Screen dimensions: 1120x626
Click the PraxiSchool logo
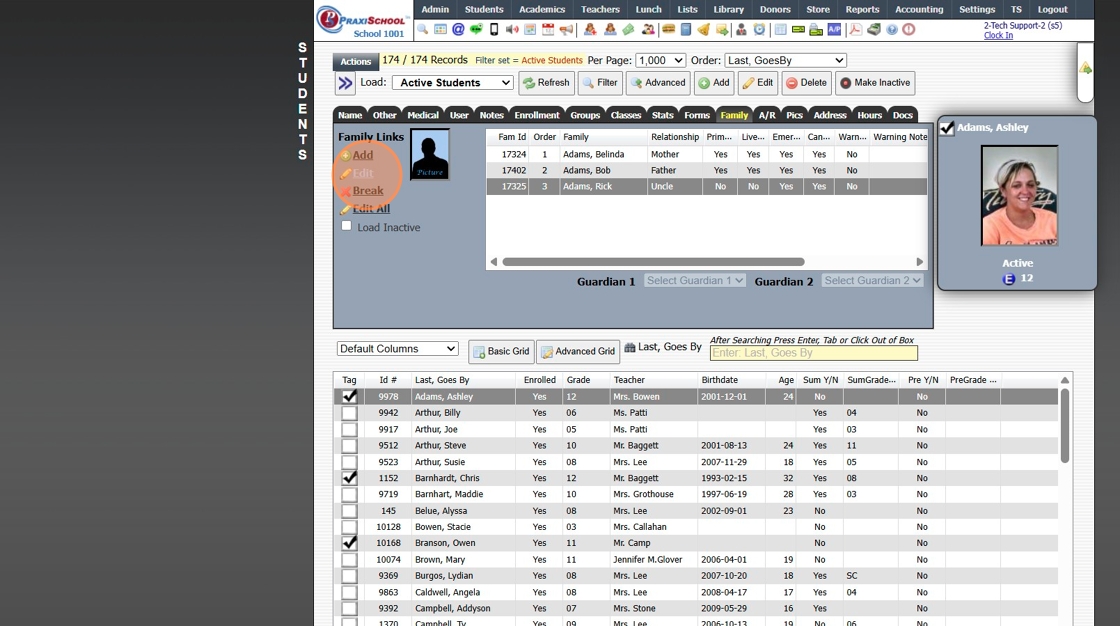[363, 21]
